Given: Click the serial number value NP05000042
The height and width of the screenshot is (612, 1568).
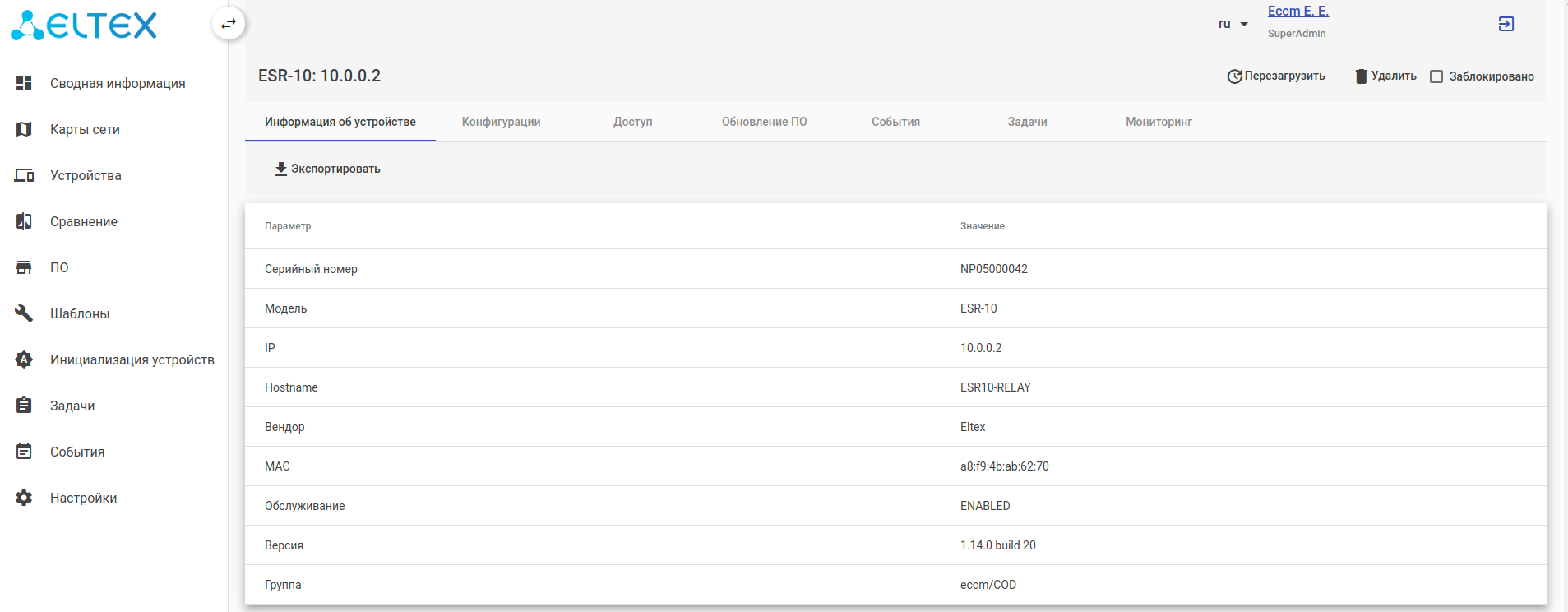Looking at the screenshot, I should [994, 269].
